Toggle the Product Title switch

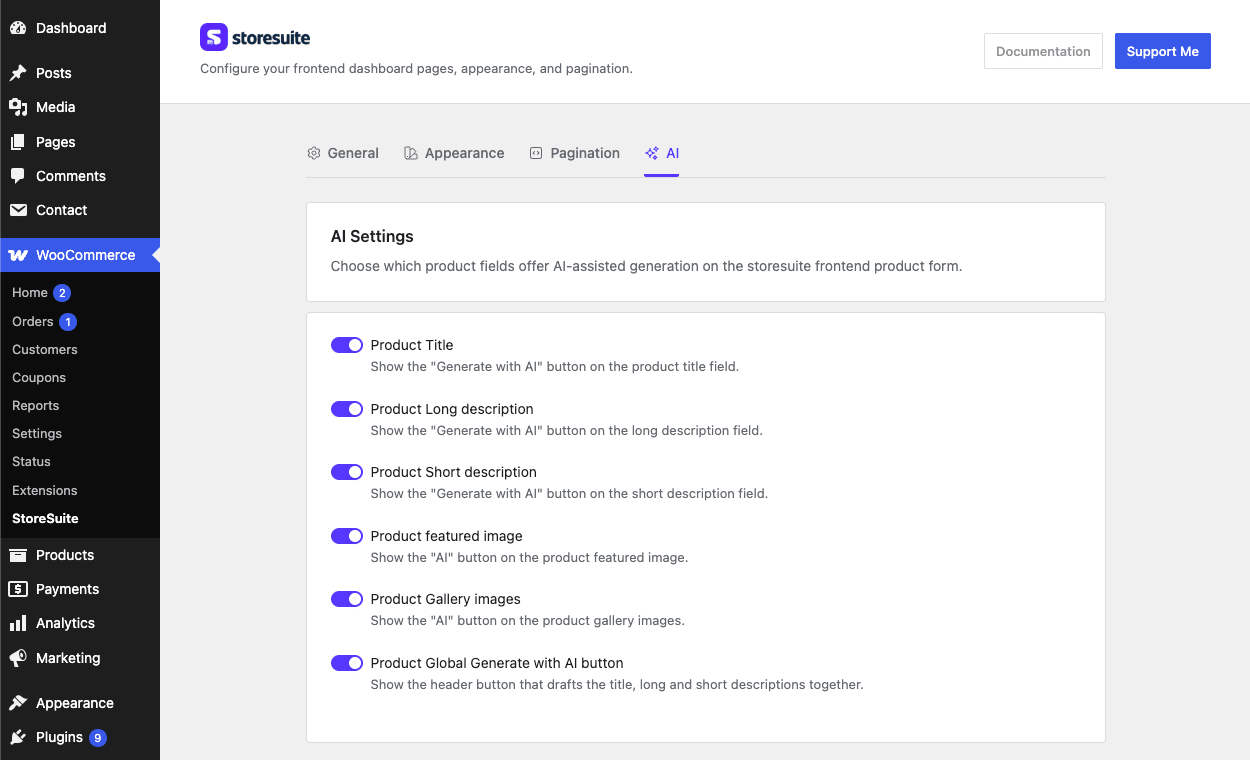[347, 345]
